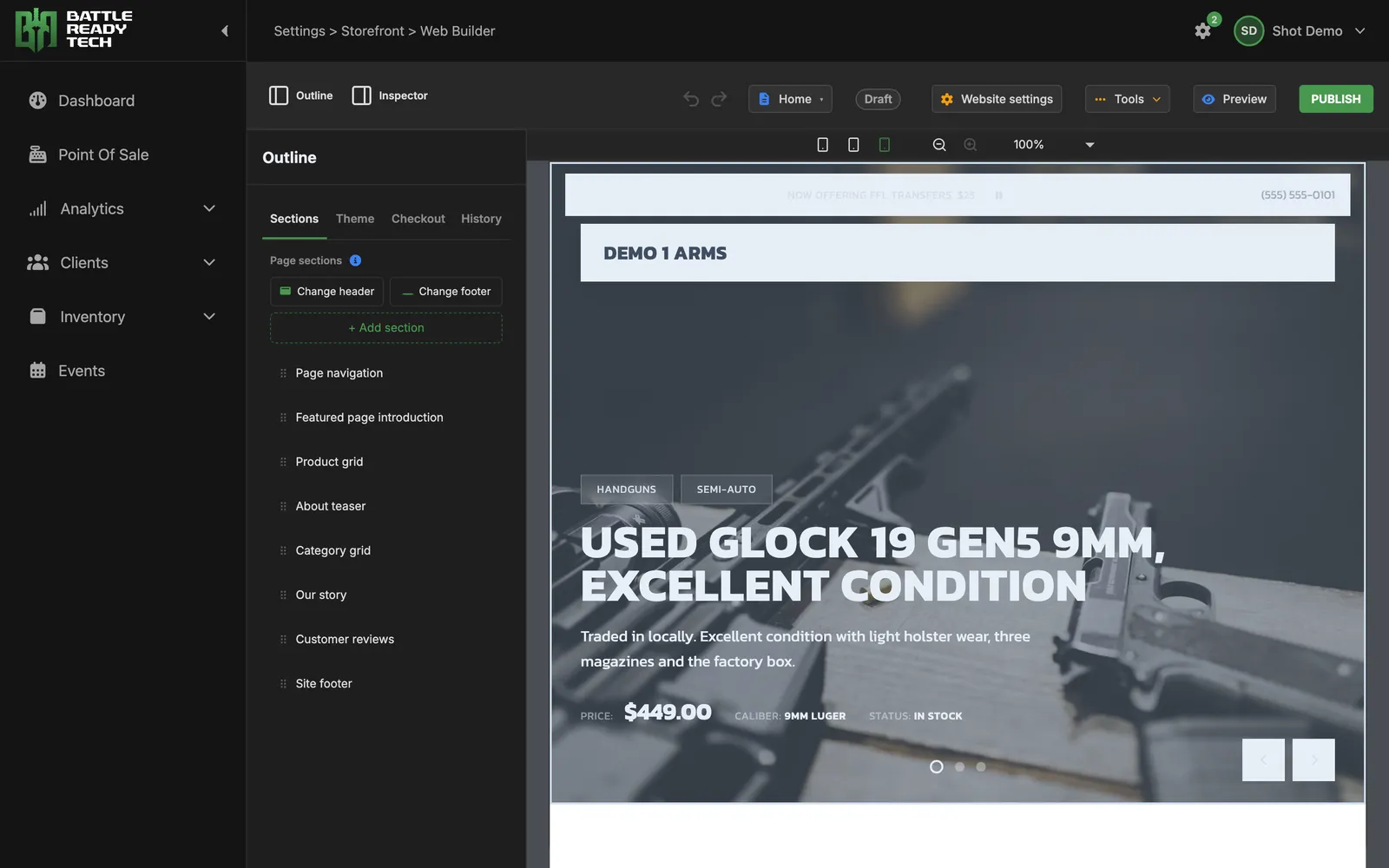Image resolution: width=1389 pixels, height=868 pixels.
Task: Open the settings gear with notification badge
Action: click(1202, 30)
